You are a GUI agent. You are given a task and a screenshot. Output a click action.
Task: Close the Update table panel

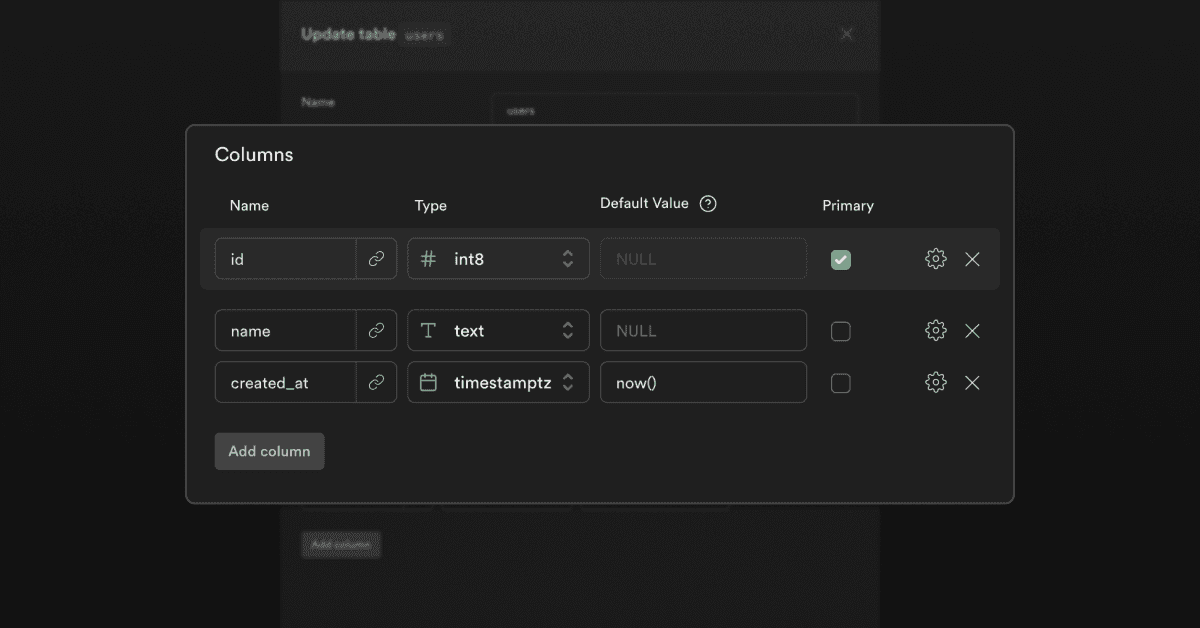tap(847, 34)
